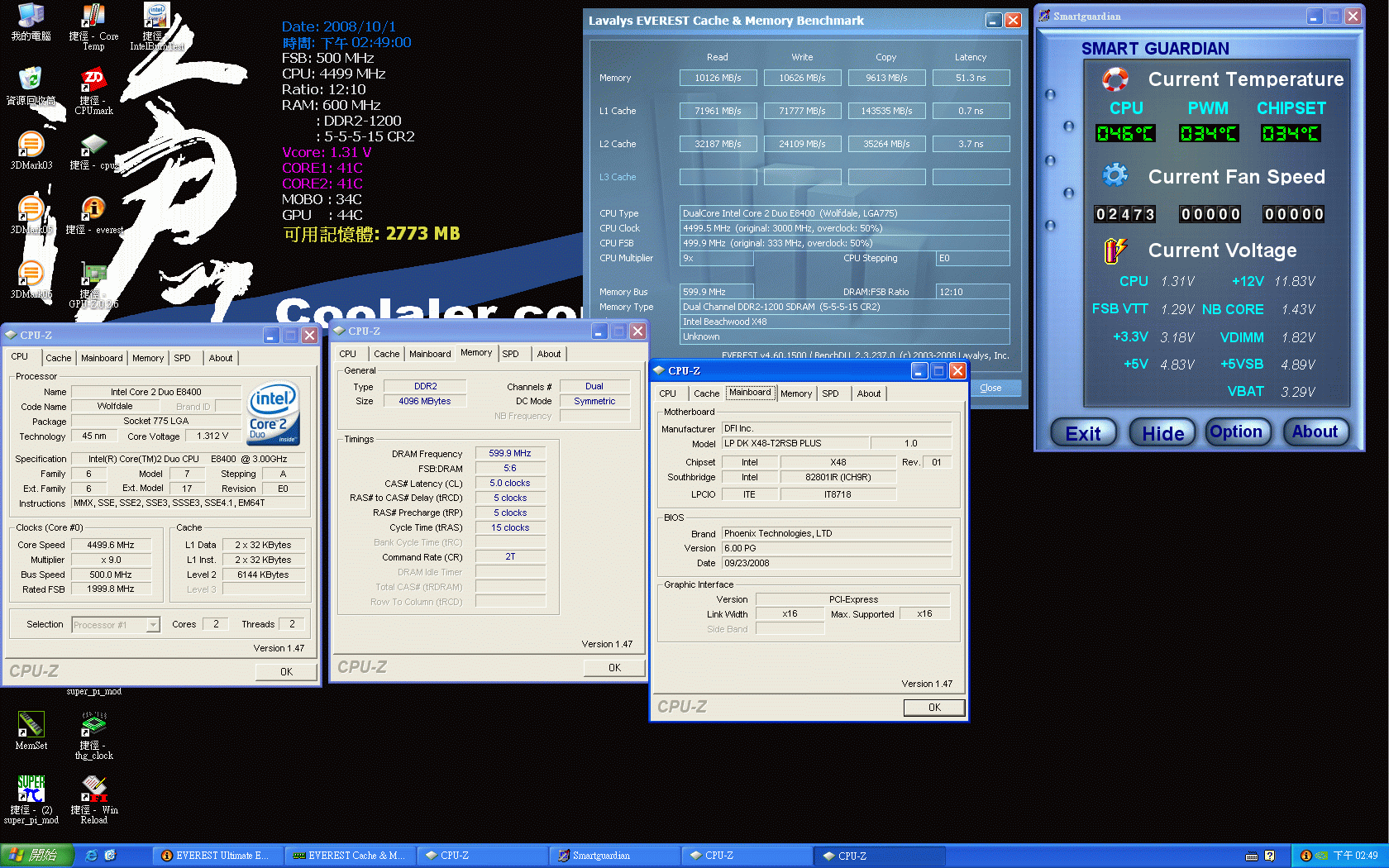Screen dimensions: 1389x868
Task: Click the Core Speed 4499.6 MHz field
Action: [x=111, y=545]
